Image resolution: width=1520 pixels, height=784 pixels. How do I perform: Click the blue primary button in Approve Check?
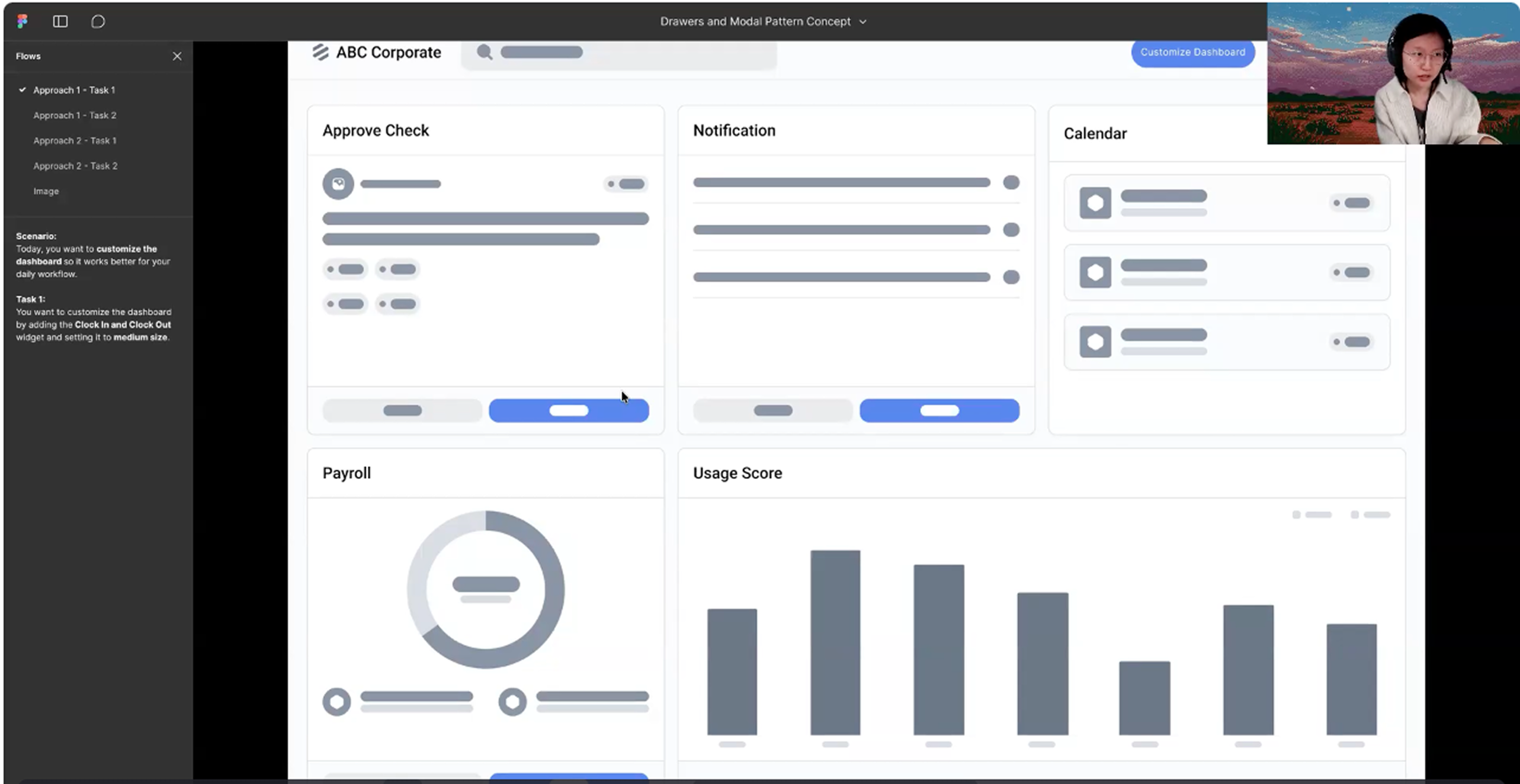(569, 410)
